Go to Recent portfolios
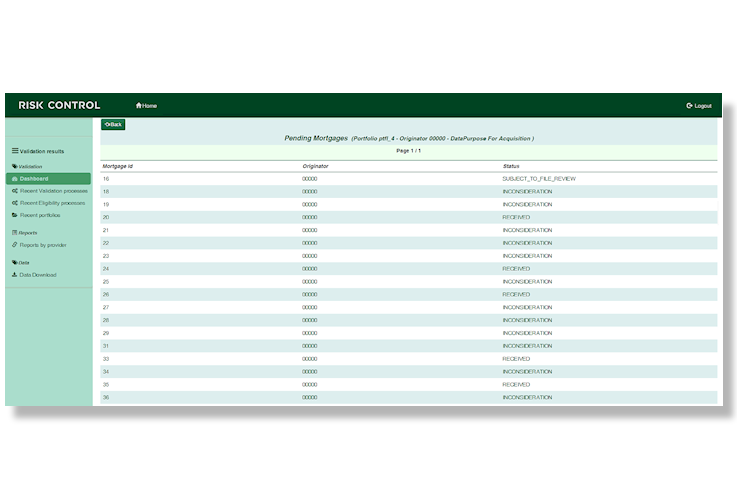 pyautogui.click(x=40, y=215)
